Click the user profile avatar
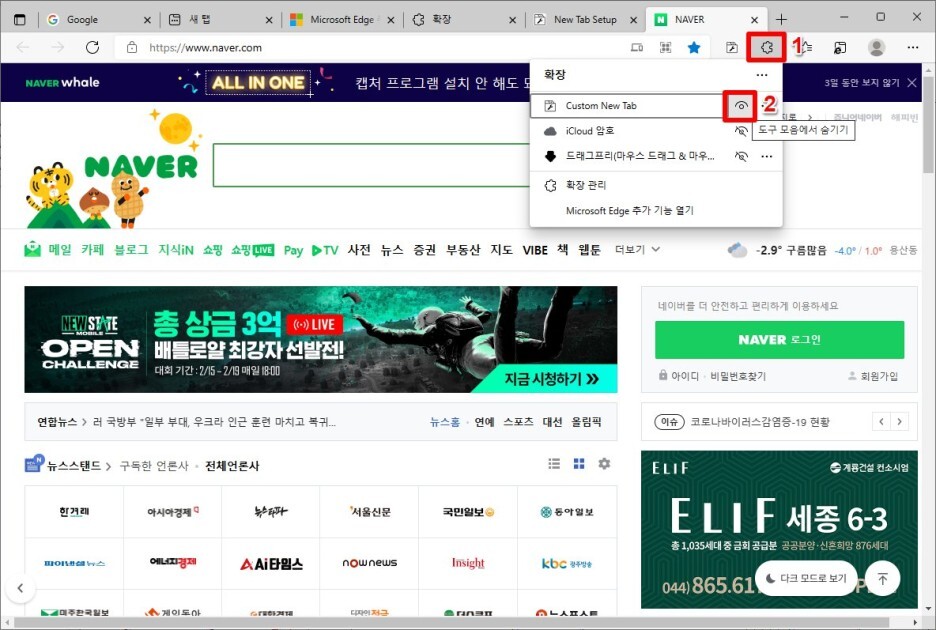Image resolution: width=936 pixels, height=630 pixels. [x=876, y=47]
